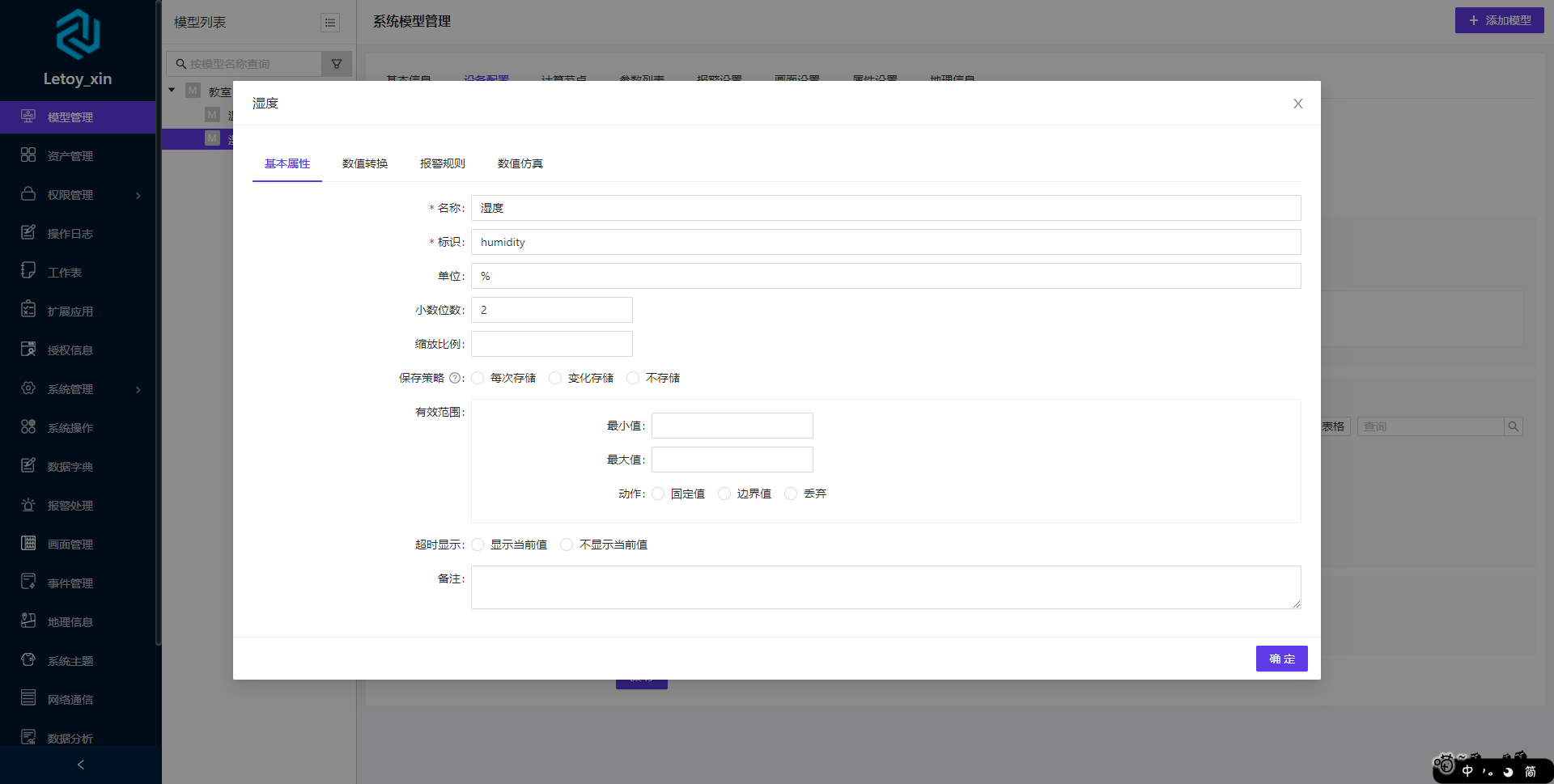Click the 最大值 input field
Viewport: 1554px width, 784px height.
pyautogui.click(x=732, y=460)
